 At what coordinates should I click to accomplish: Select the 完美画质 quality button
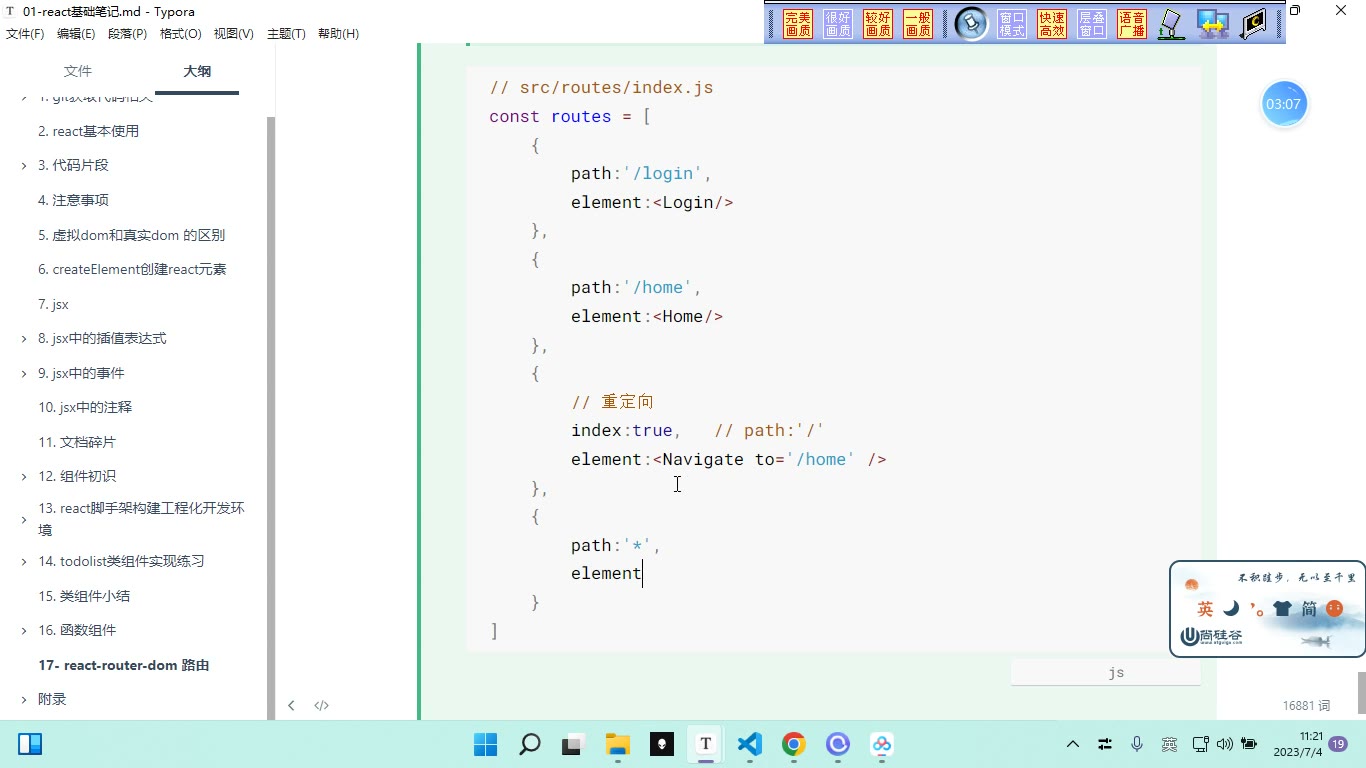(798, 24)
